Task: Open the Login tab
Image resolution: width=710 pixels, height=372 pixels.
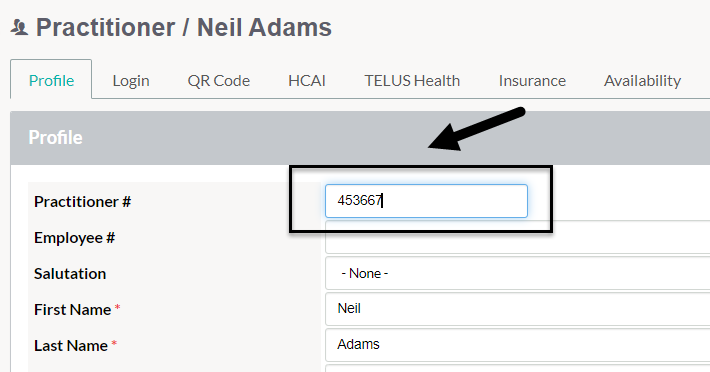Action: tap(131, 81)
